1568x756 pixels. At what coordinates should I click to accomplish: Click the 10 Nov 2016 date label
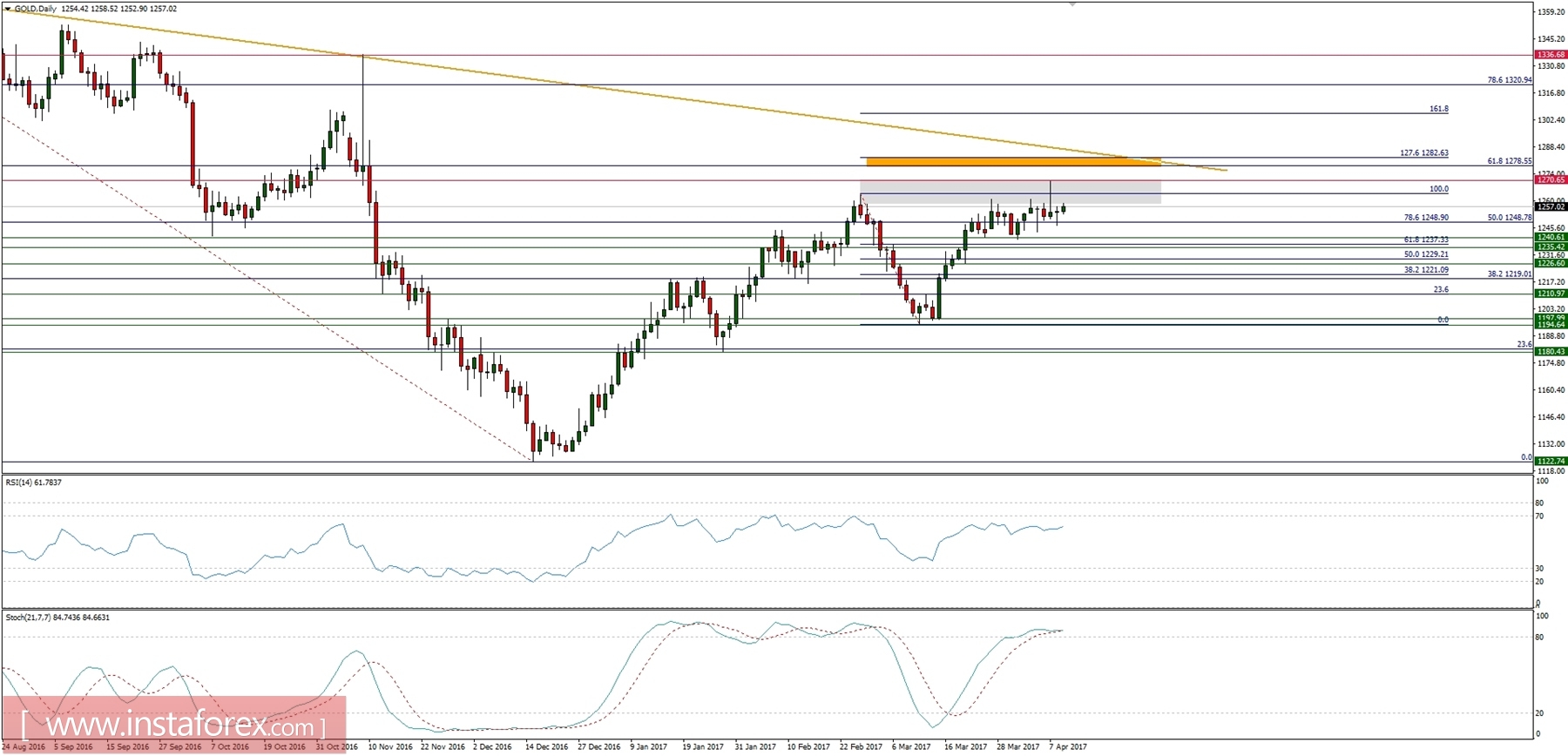pos(390,746)
